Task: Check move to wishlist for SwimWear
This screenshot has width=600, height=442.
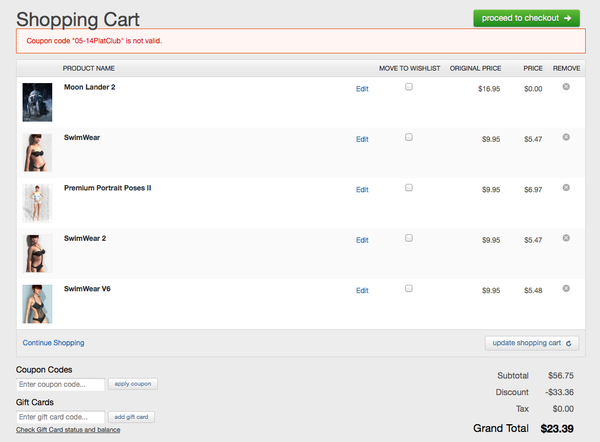Action: click(409, 137)
